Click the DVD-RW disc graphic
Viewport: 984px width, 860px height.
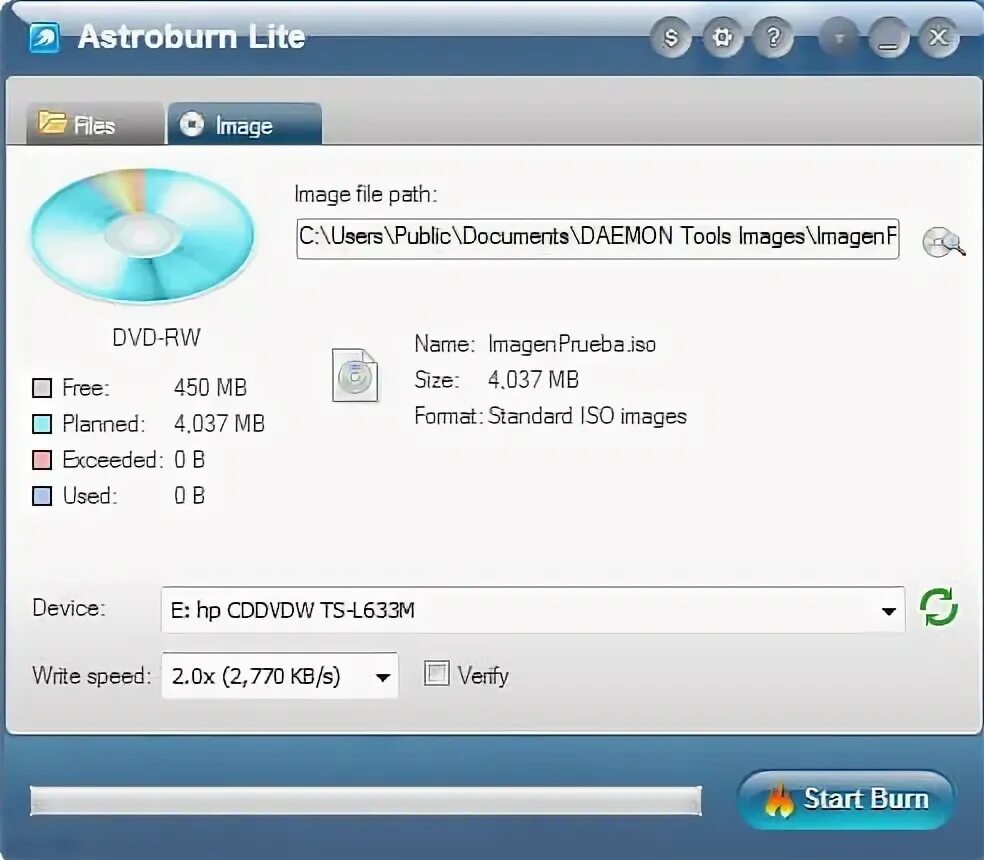pyautogui.click(x=143, y=236)
